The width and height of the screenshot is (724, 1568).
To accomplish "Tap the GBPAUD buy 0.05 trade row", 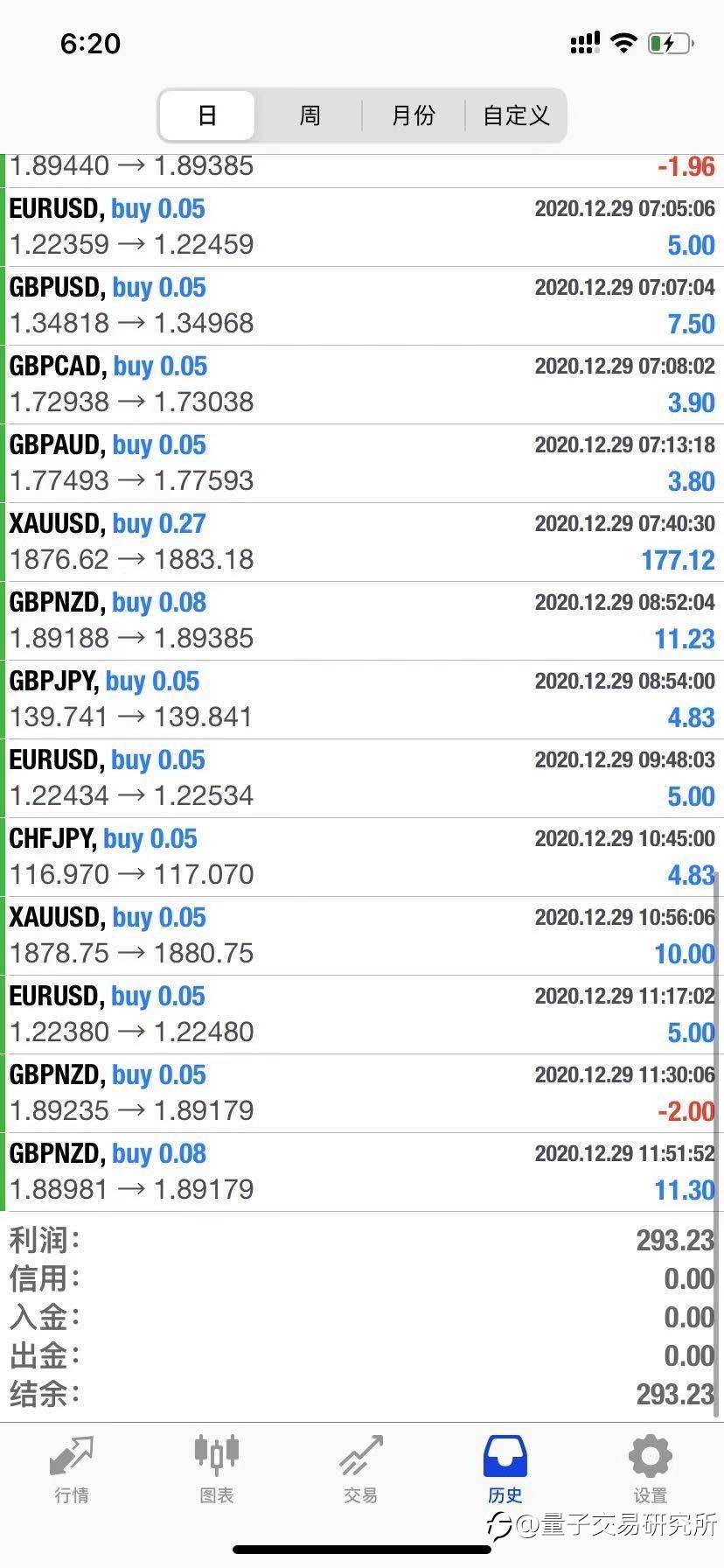I will coord(362,463).
